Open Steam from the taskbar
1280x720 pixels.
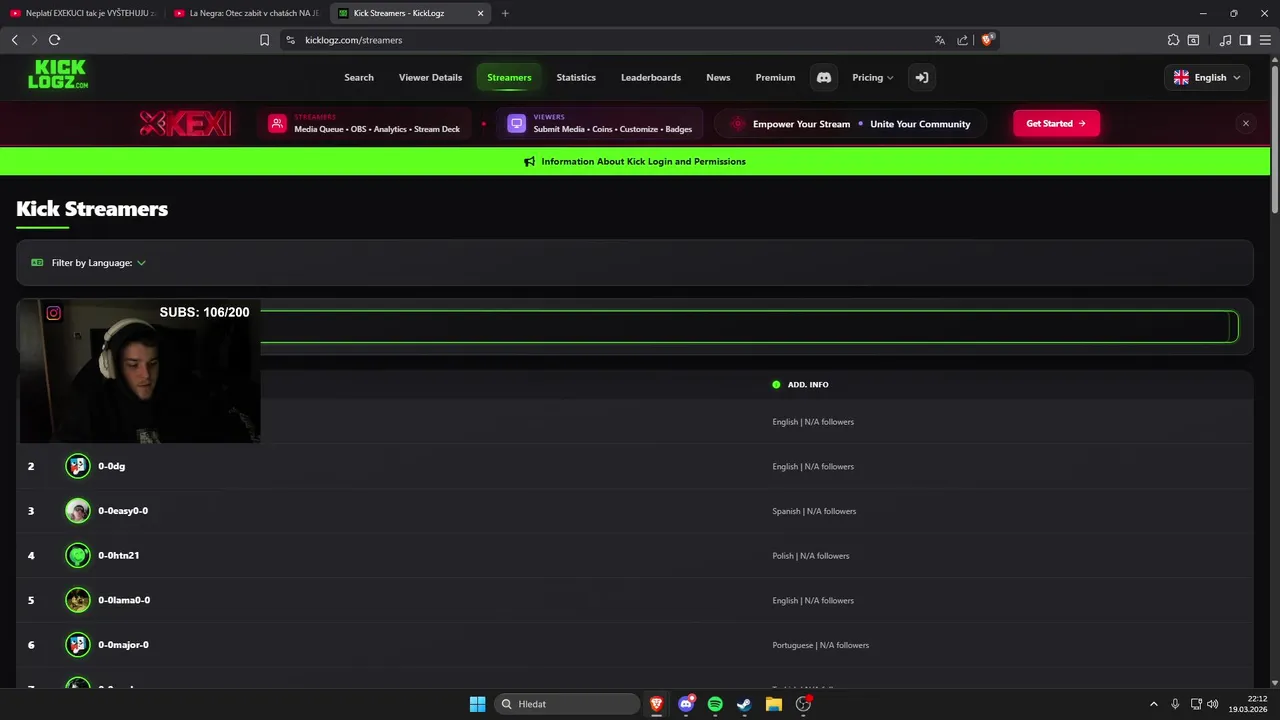click(744, 704)
